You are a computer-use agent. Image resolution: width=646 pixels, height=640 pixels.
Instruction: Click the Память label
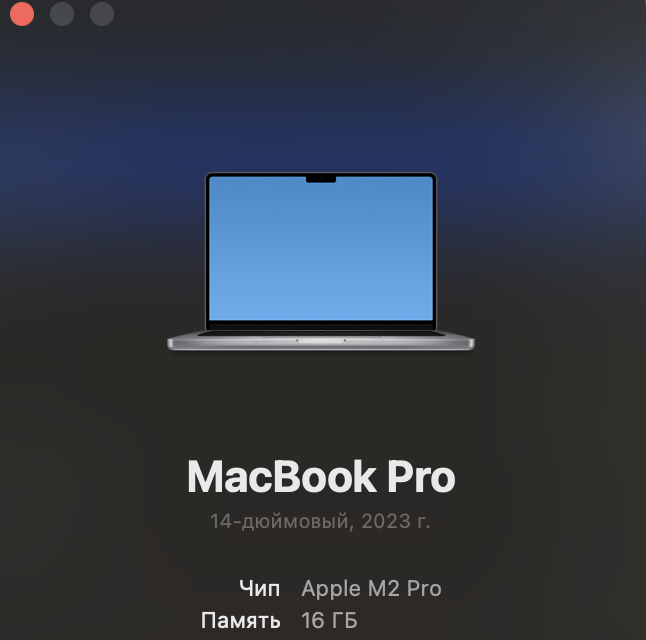point(241,620)
